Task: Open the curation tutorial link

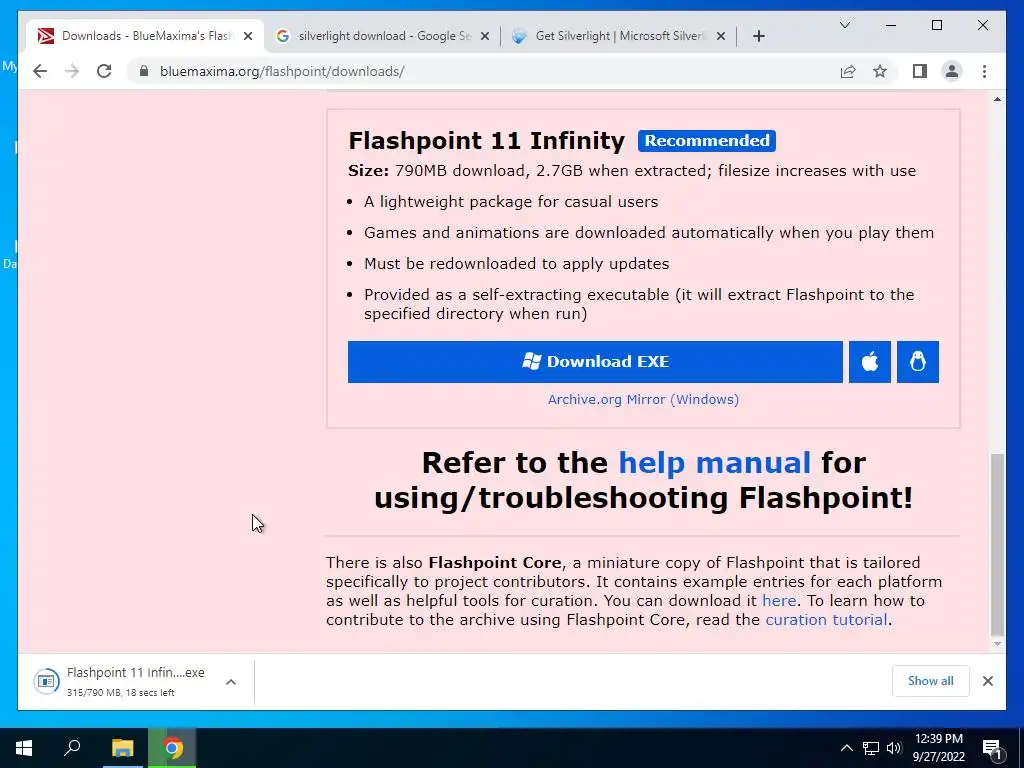Action: (826, 619)
